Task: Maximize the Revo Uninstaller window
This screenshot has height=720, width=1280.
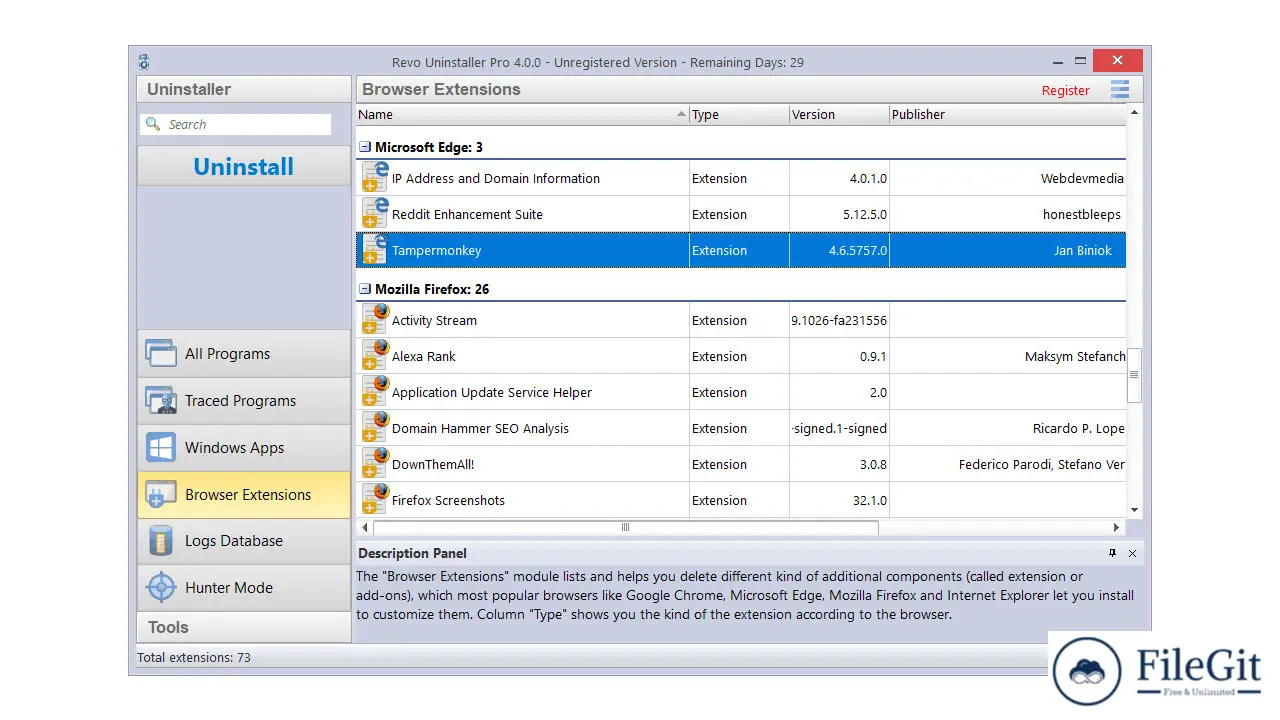Action: click(x=1080, y=61)
